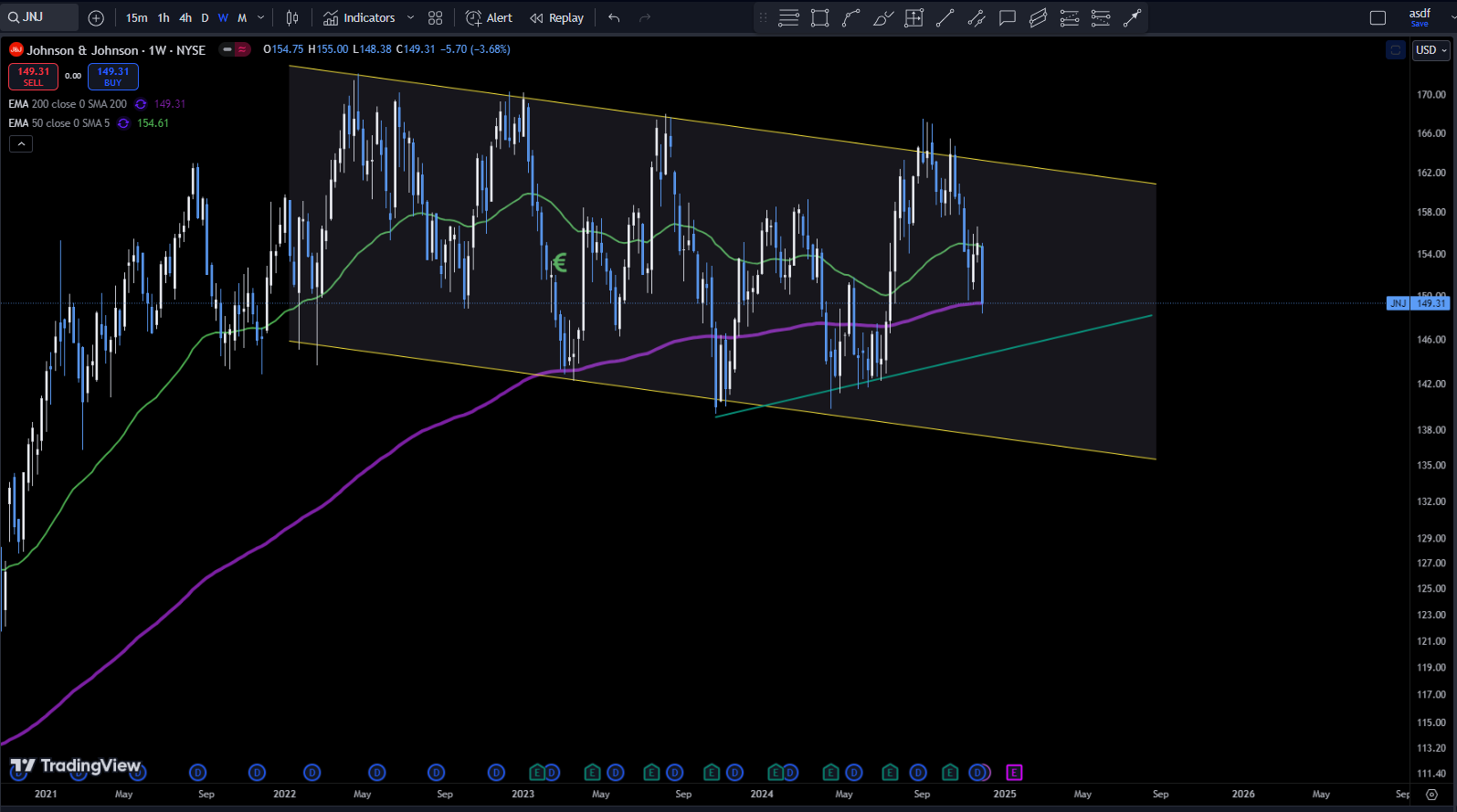Image resolution: width=1457 pixels, height=812 pixels.
Task: Select the parallel channel drawing tool
Action: pos(1039,18)
